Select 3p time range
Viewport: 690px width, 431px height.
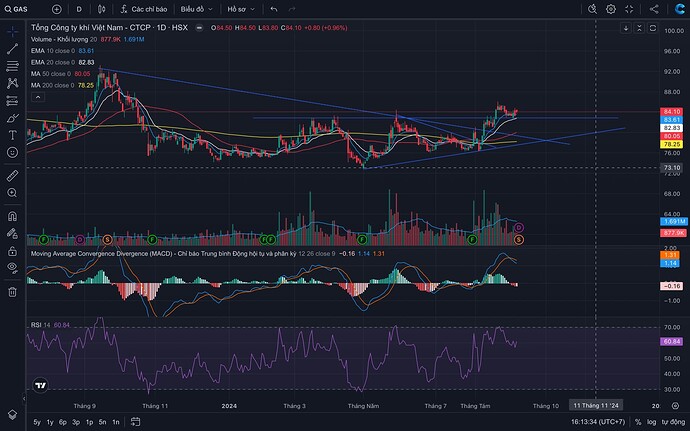tap(76, 422)
